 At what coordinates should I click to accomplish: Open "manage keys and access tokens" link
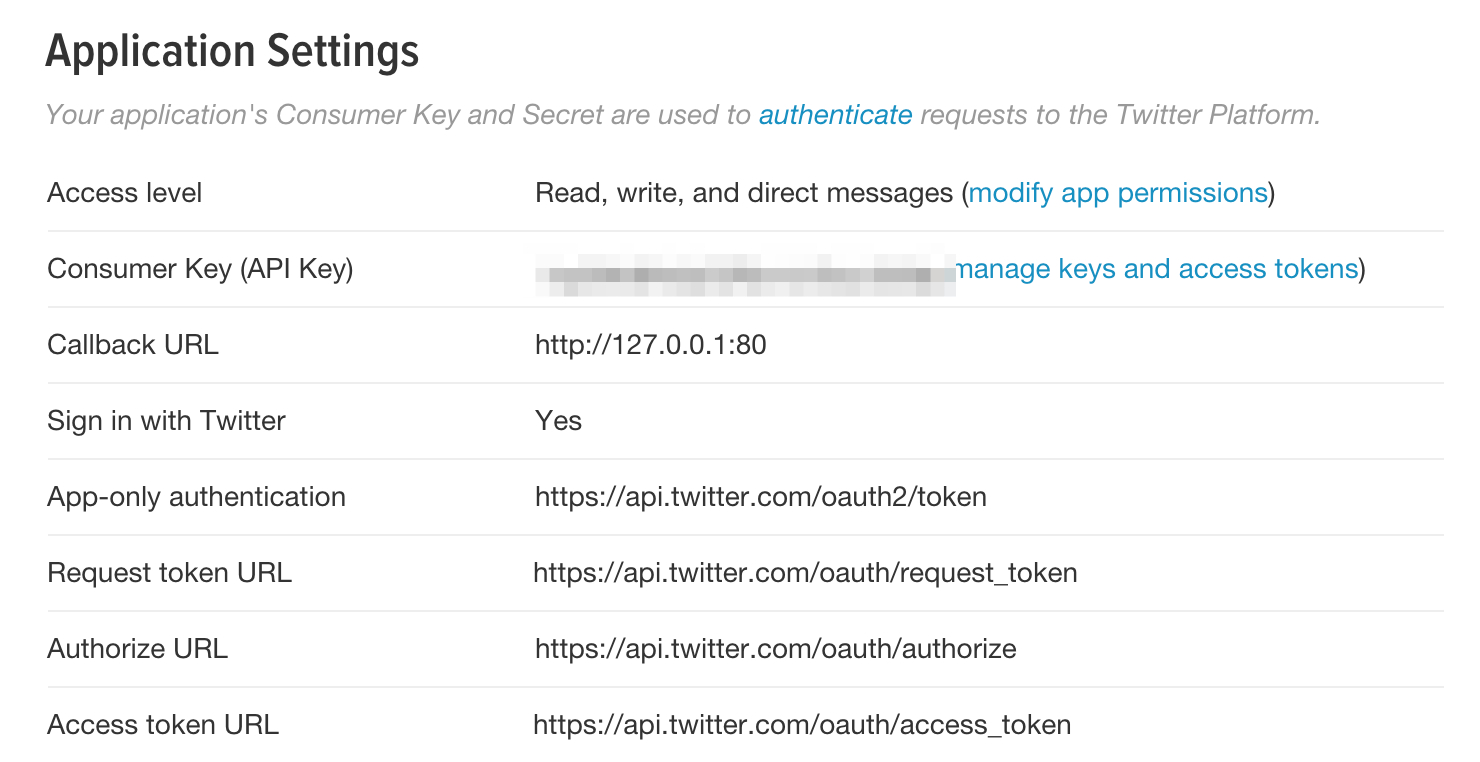pyautogui.click(x=1157, y=269)
